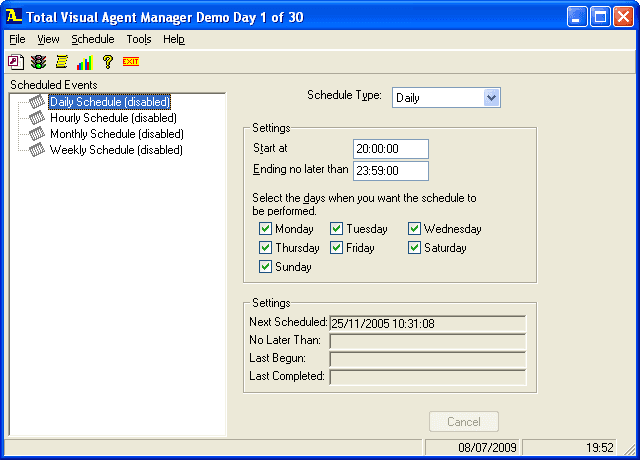The image size is (640, 460).
Task: Maximize the Agent Manager window
Action: coord(600,17)
